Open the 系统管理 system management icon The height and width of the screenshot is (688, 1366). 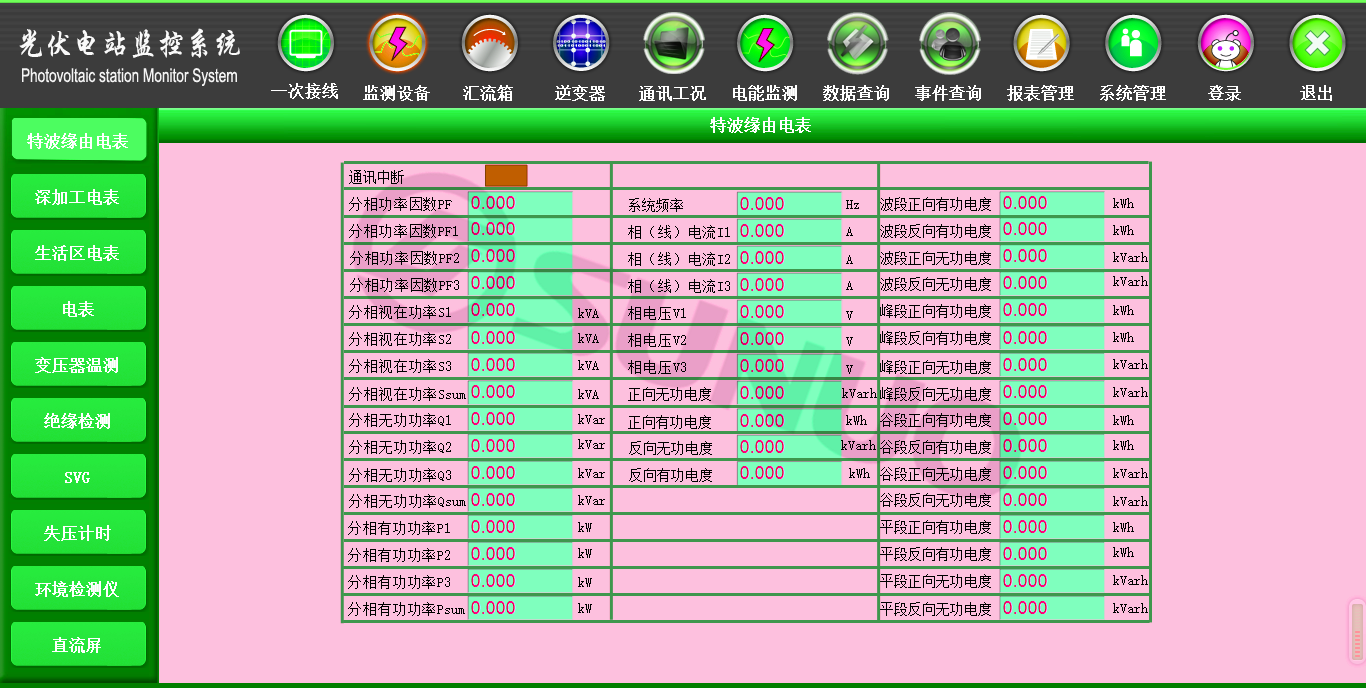coord(1133,45)
